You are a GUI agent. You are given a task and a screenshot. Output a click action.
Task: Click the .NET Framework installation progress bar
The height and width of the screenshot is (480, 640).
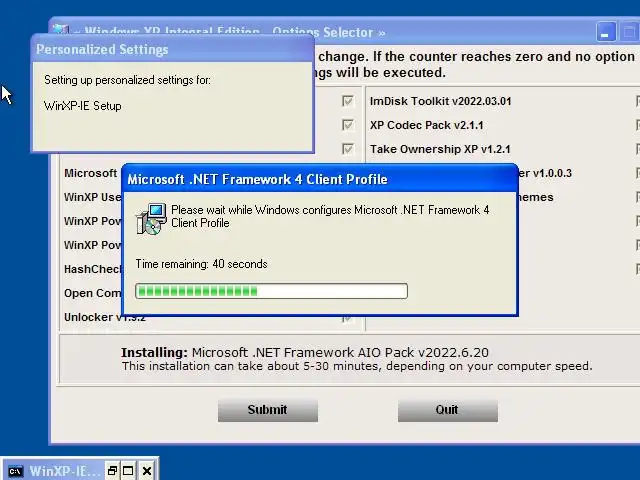(x=271, y=291)
